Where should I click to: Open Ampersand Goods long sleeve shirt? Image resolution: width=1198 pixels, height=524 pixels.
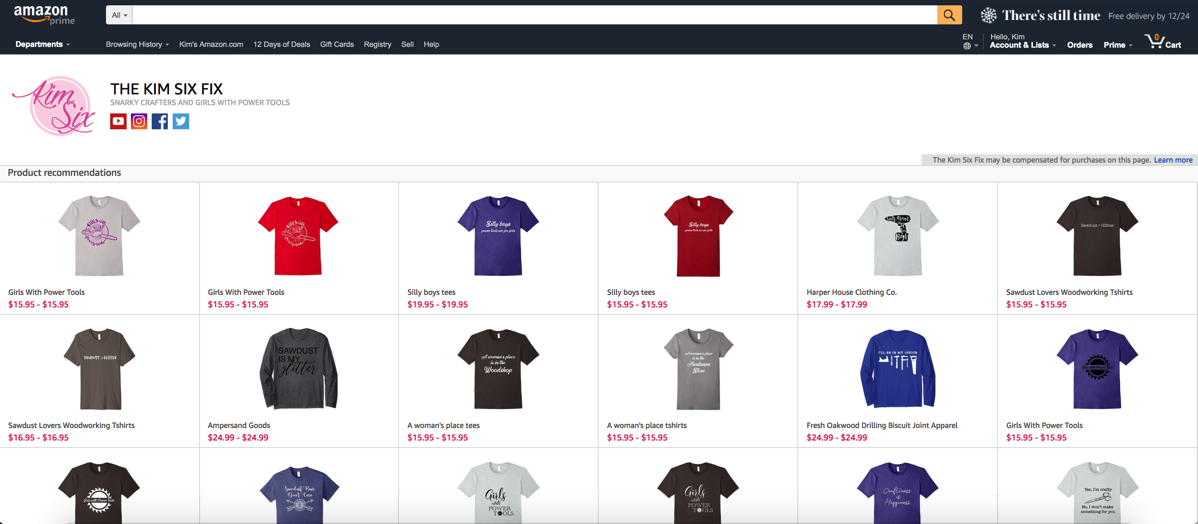tap(298, 368)
